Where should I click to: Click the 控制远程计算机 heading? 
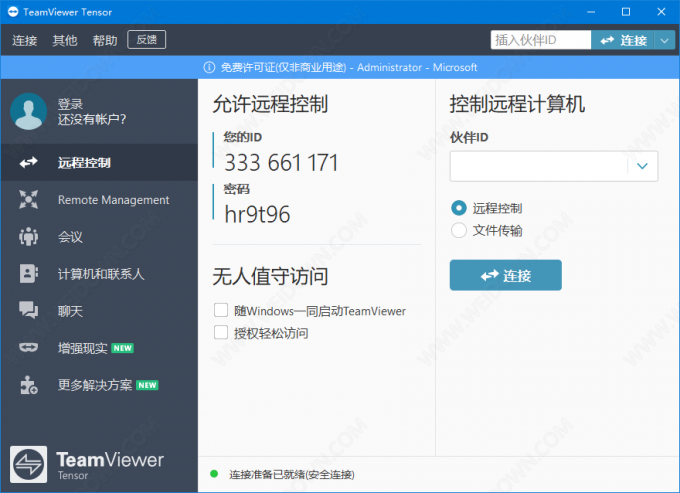coord(517,104)
